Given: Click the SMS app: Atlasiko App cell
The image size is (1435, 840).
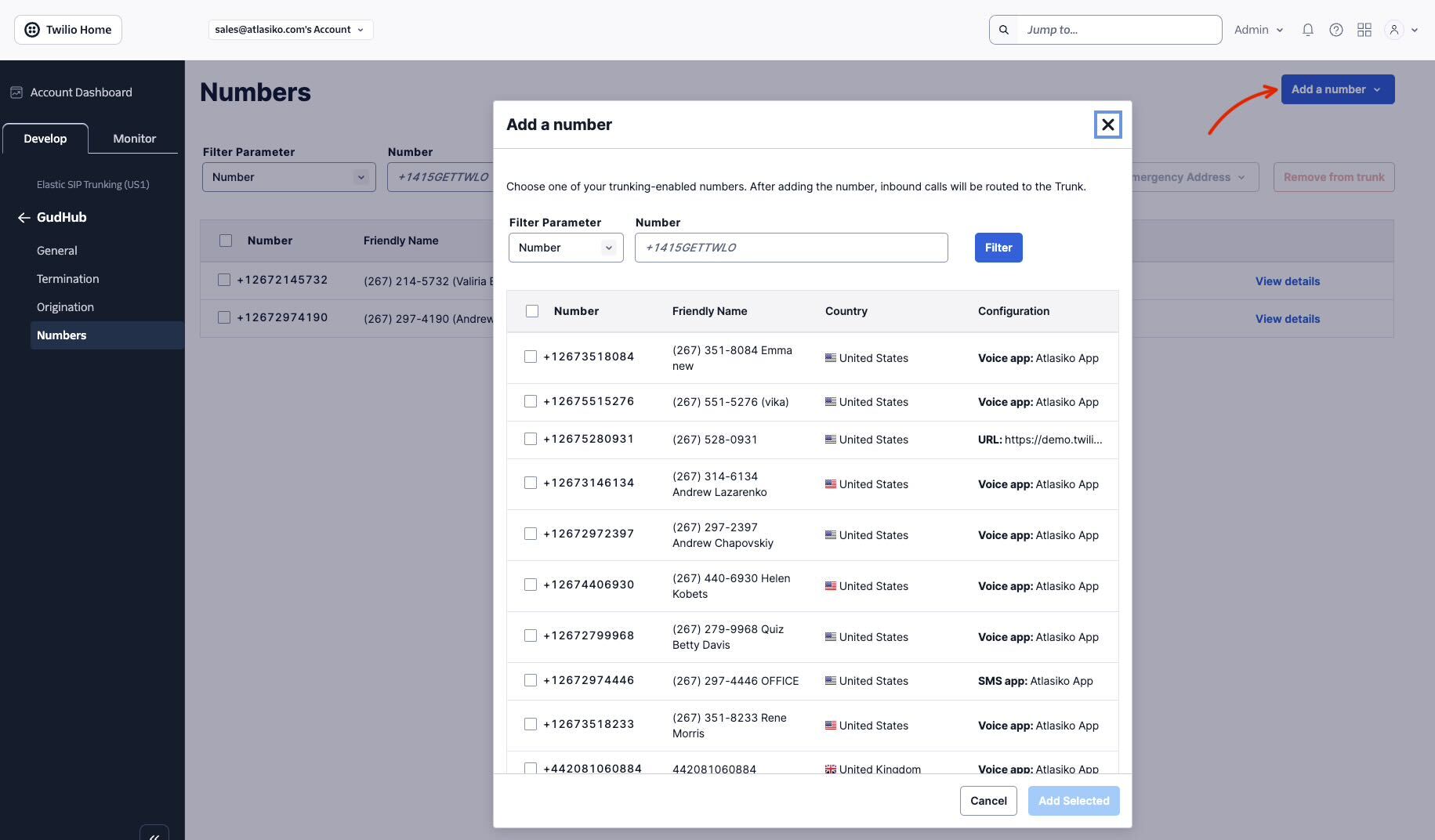Looking at the screenshot, I should (x=1035, y=681).
